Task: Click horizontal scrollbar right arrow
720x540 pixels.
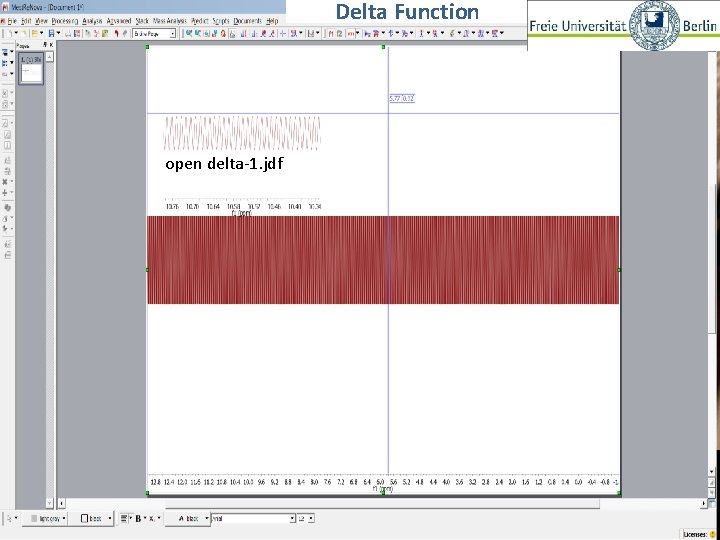Action: coord(704,504)
